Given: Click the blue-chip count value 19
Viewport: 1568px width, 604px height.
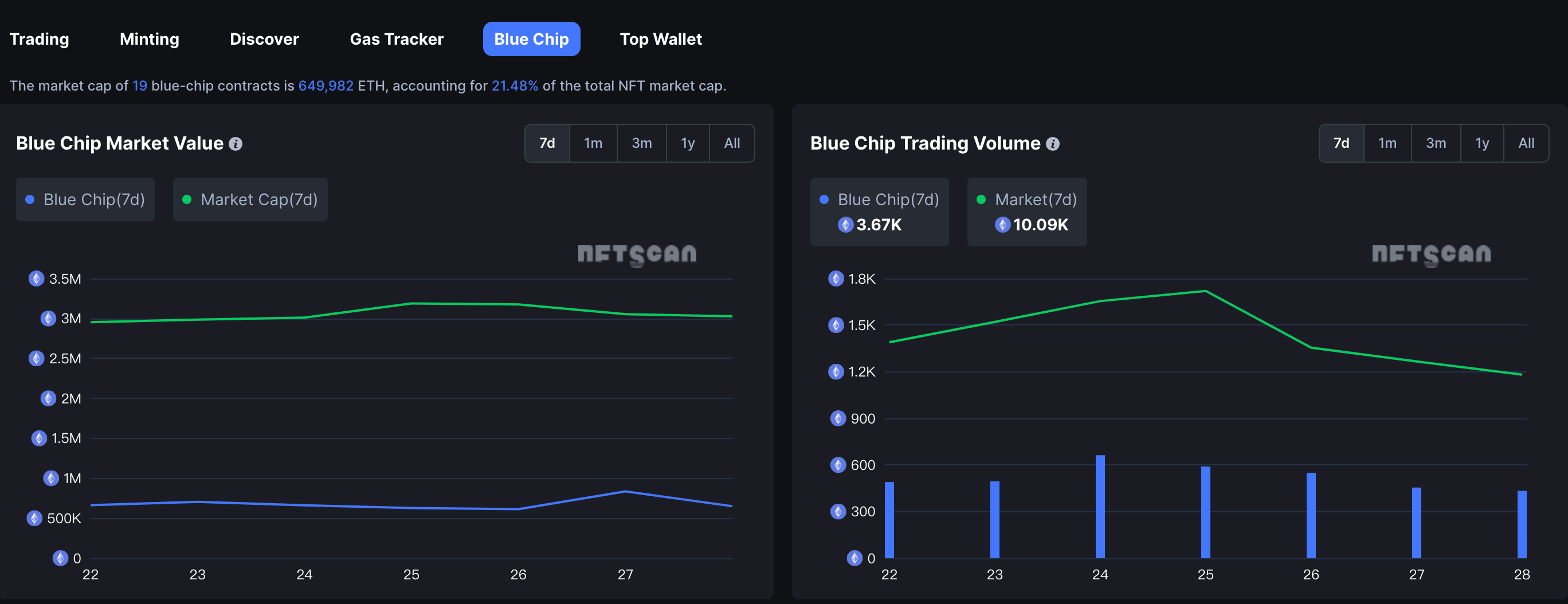Looking at the screenshot, I should [140, 86].
